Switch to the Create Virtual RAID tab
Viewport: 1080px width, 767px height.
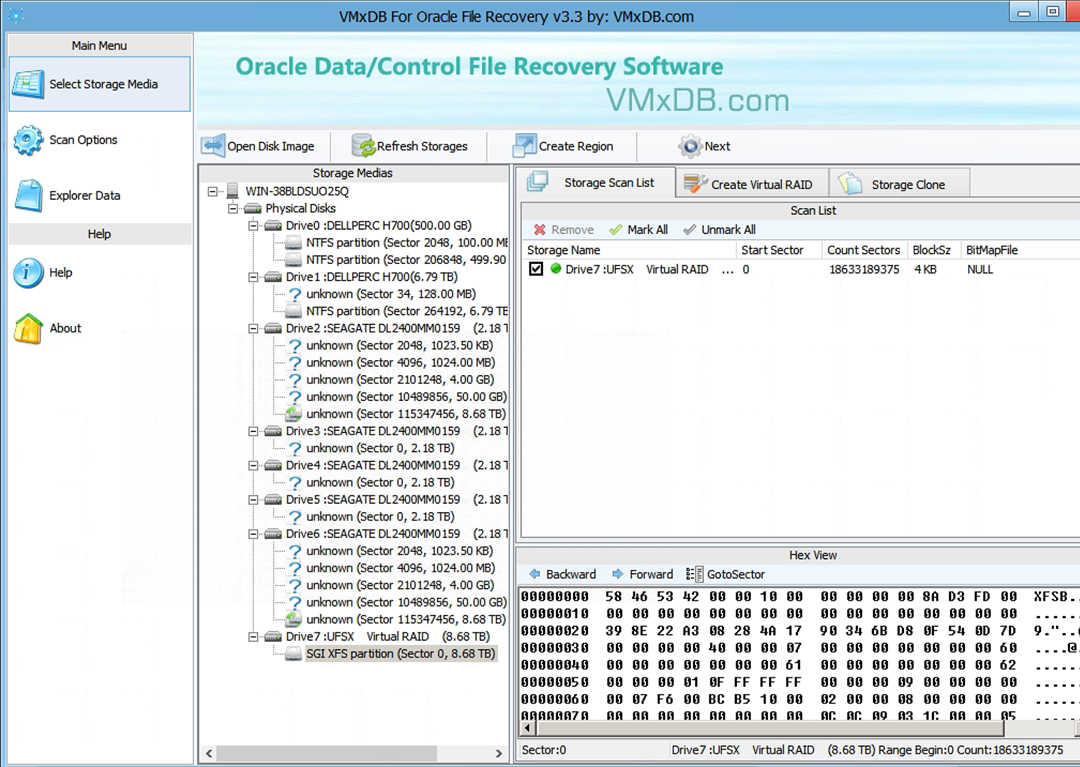752,184
